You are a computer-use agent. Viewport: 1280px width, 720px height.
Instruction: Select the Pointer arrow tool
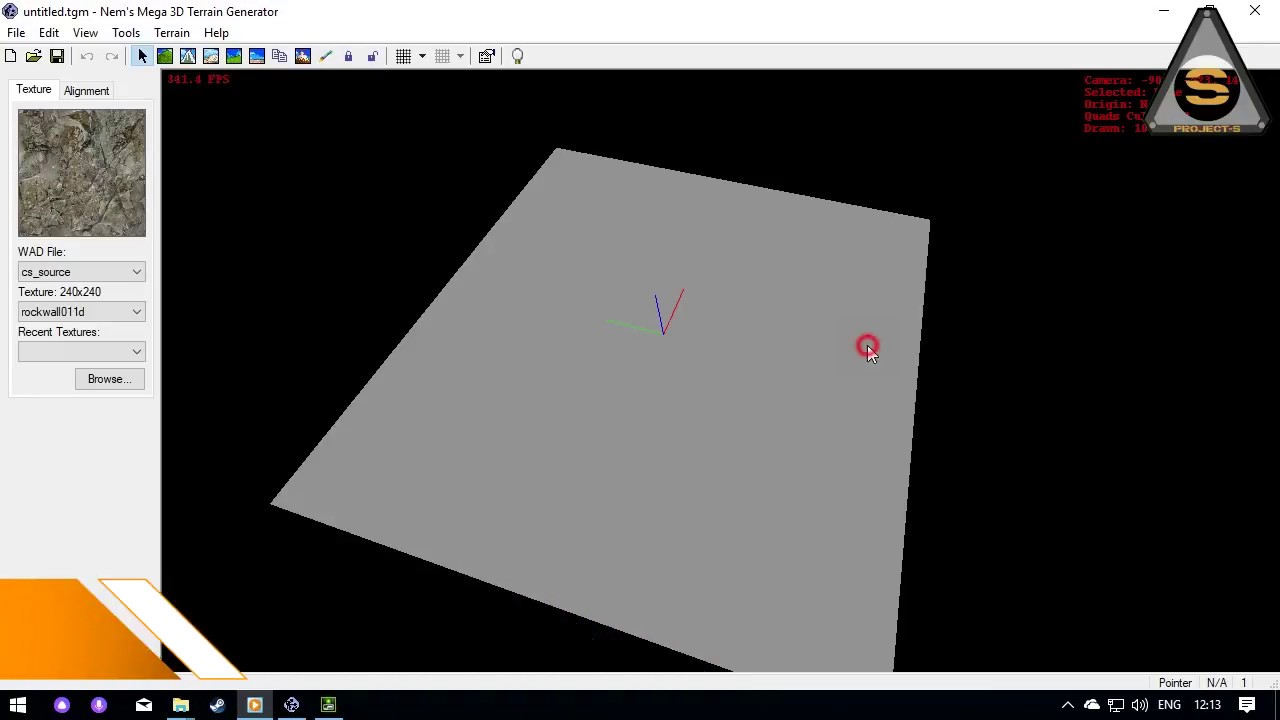(x=142, y=56)
